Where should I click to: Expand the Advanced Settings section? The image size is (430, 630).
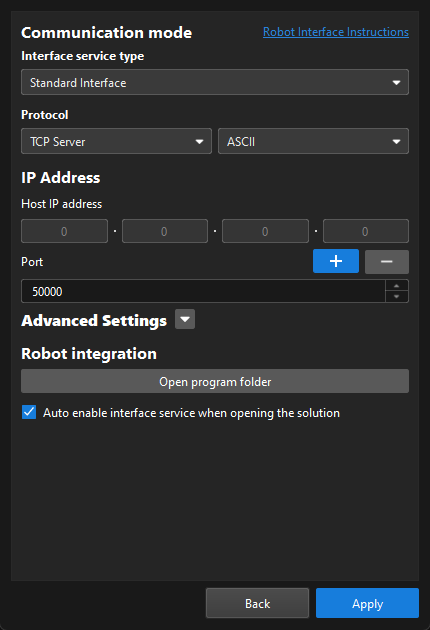(185, 319)
